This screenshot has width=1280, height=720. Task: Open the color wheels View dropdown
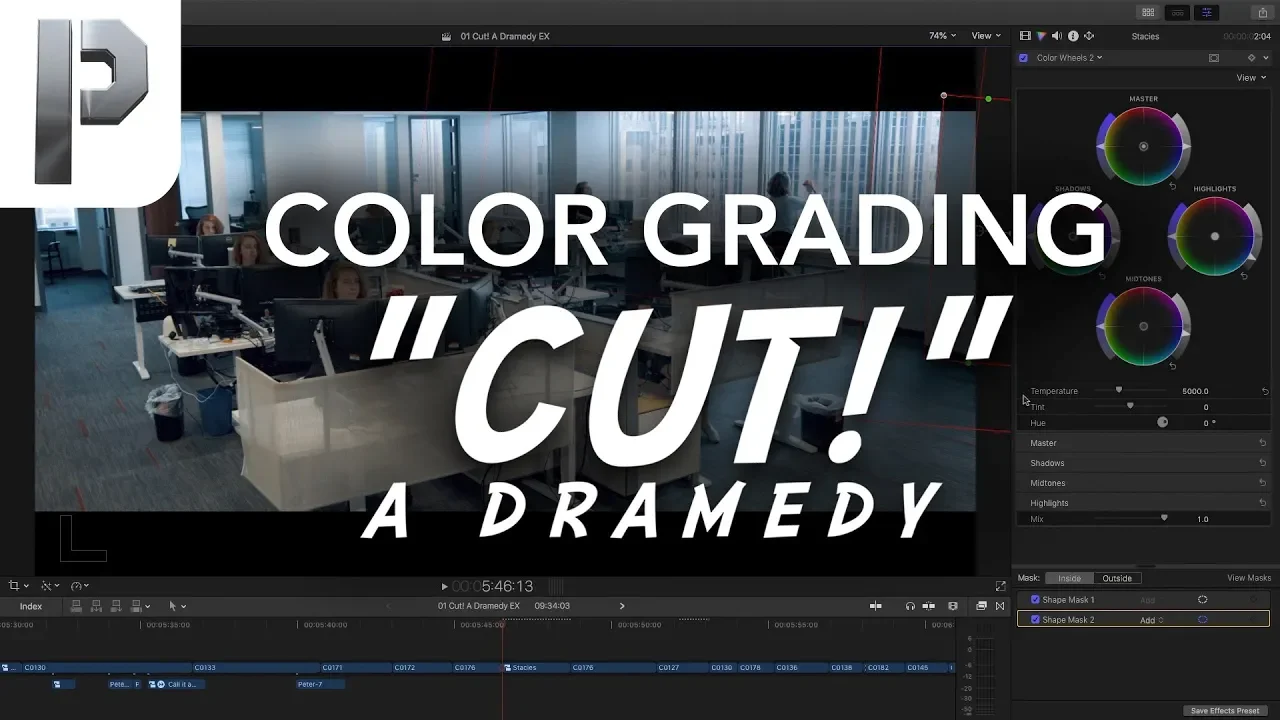1251,78
